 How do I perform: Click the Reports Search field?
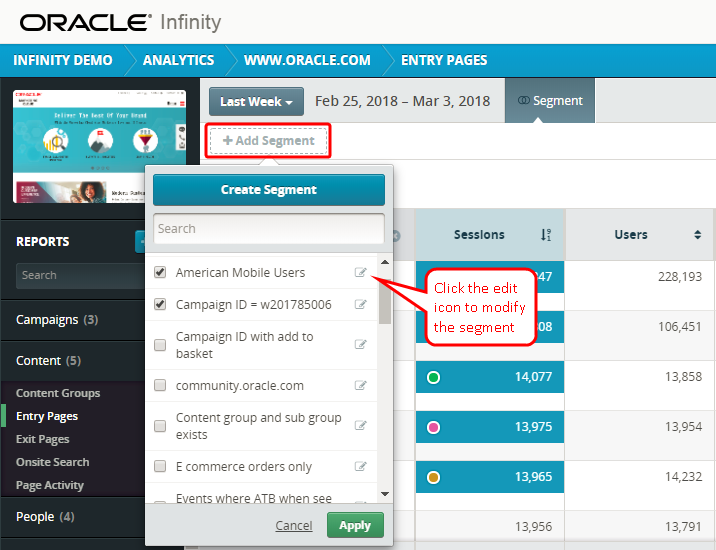click(x=80, y=275)
